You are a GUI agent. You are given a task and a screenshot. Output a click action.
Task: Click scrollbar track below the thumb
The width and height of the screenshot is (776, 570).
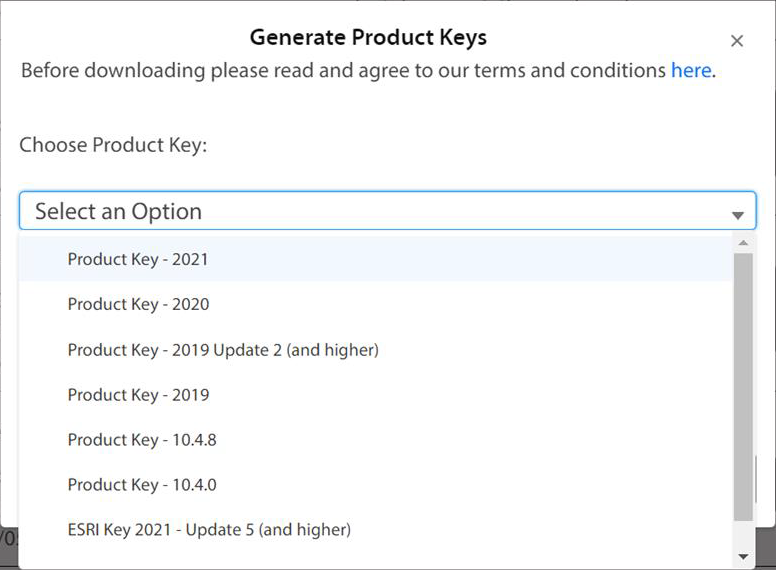click(743, 534)
